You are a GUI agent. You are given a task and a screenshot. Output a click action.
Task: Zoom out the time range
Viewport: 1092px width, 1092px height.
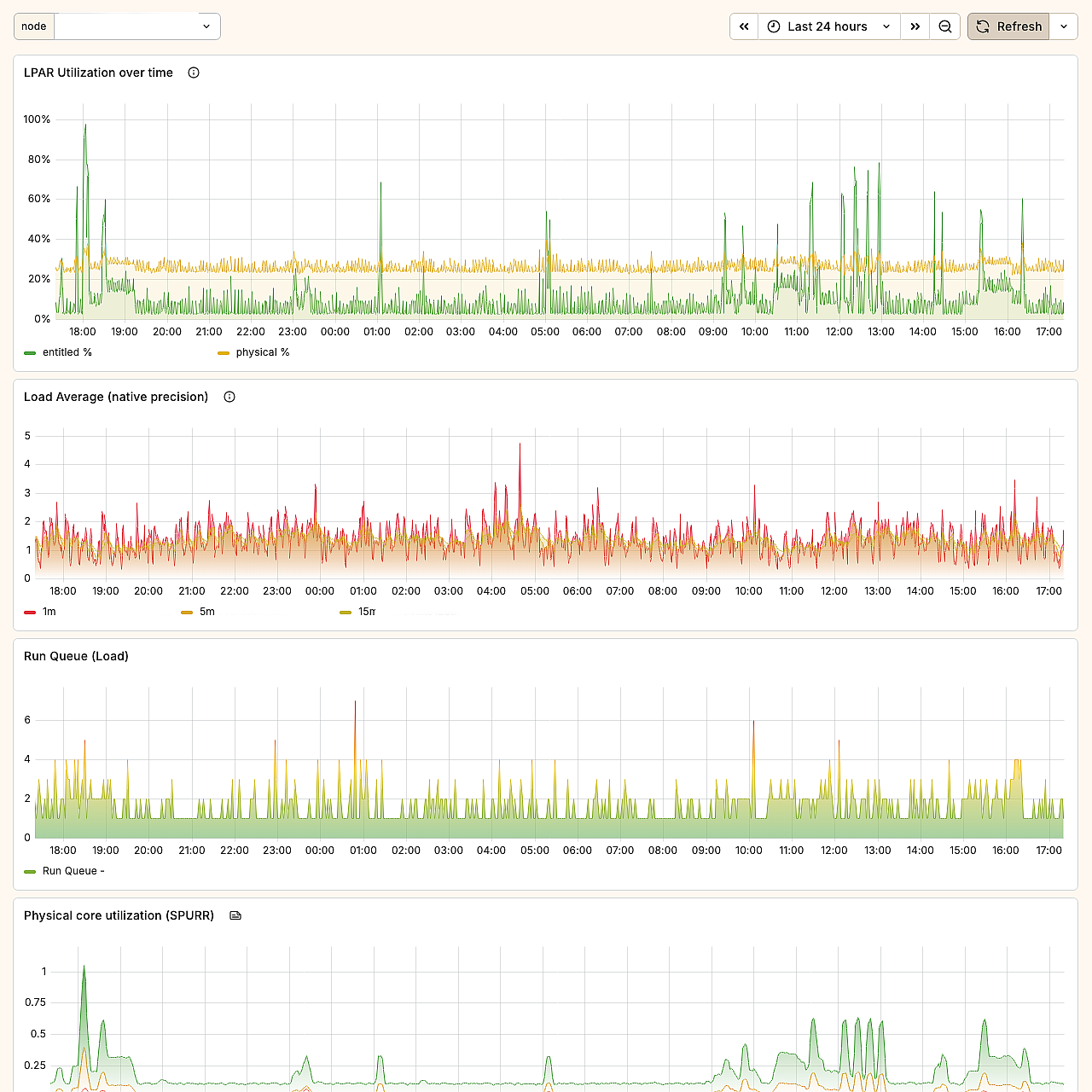point(945,26)
